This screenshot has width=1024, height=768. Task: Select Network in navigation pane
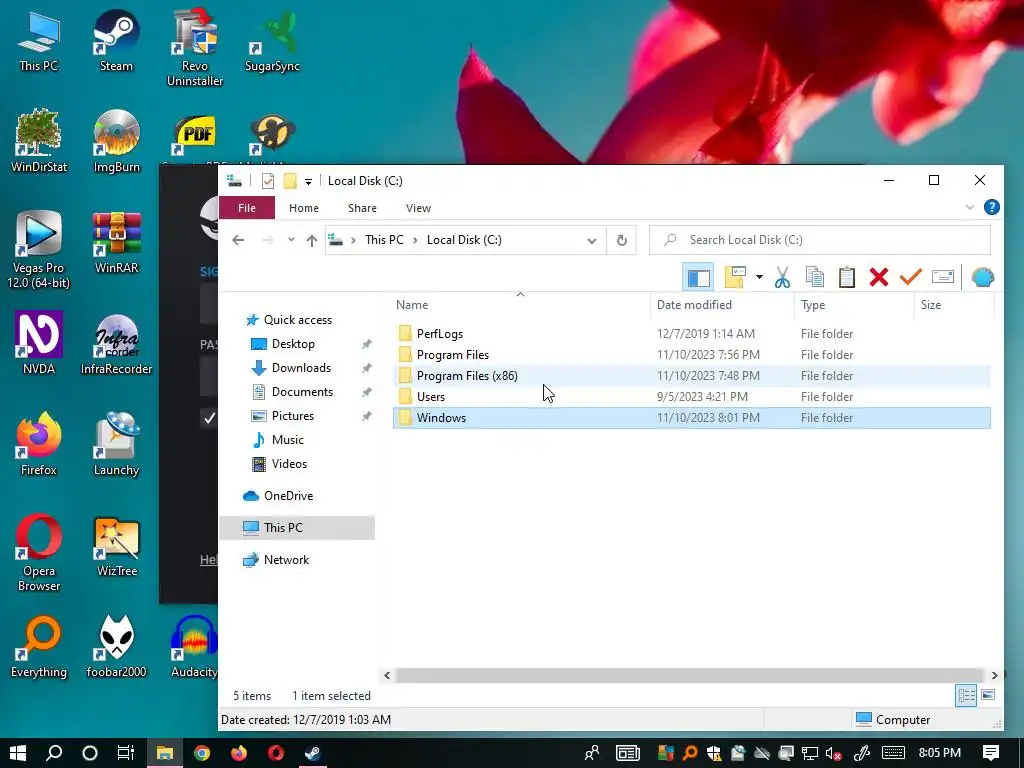point(286,560)
